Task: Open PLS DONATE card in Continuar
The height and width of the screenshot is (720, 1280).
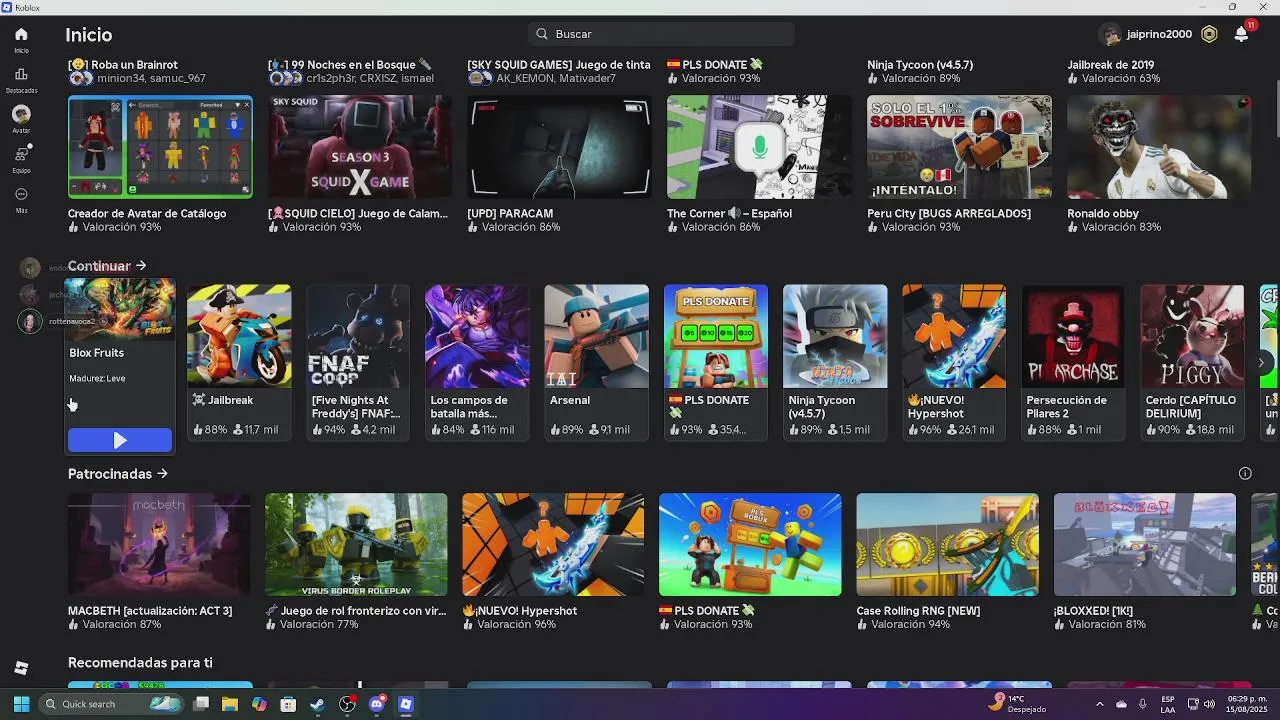Action: point(716,362)
